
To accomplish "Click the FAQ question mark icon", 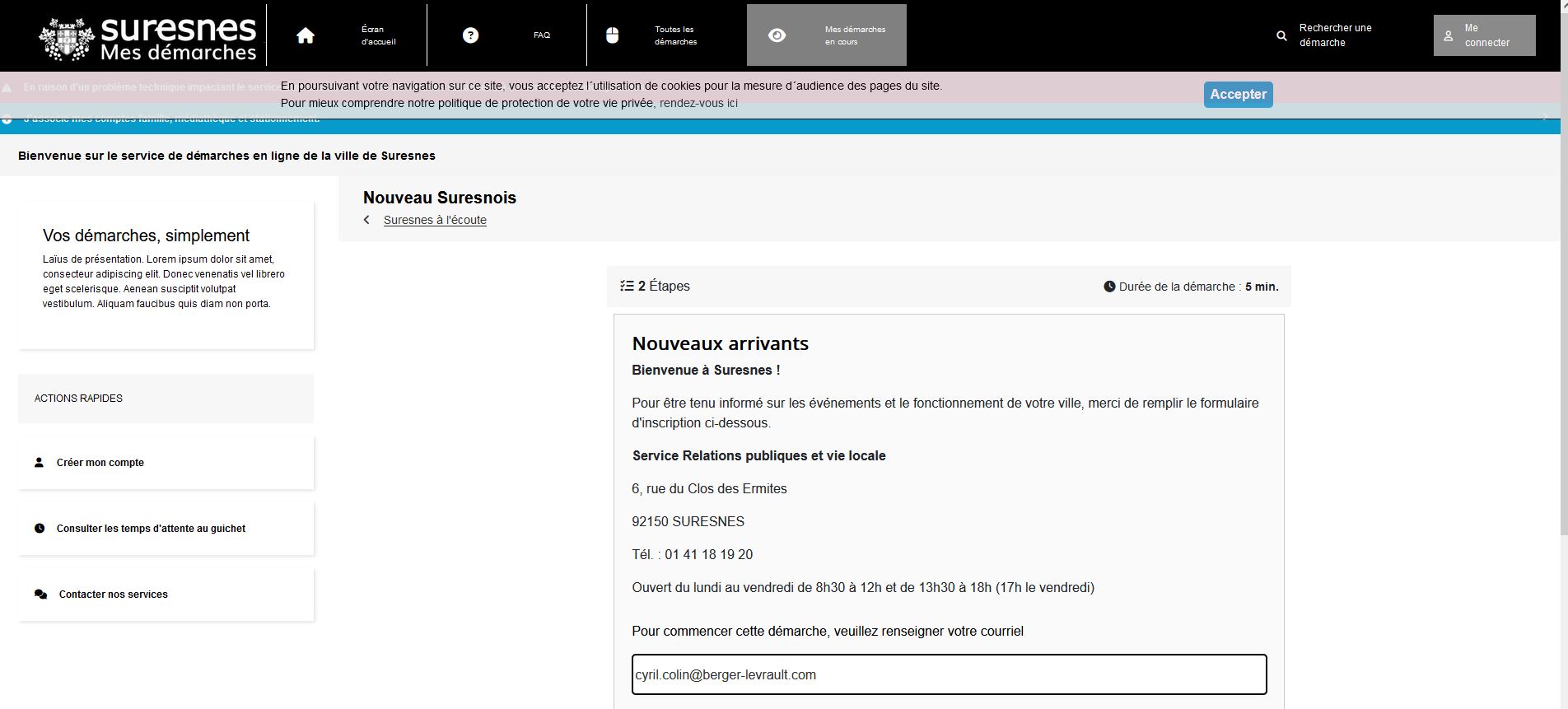I will pos(470,35).
